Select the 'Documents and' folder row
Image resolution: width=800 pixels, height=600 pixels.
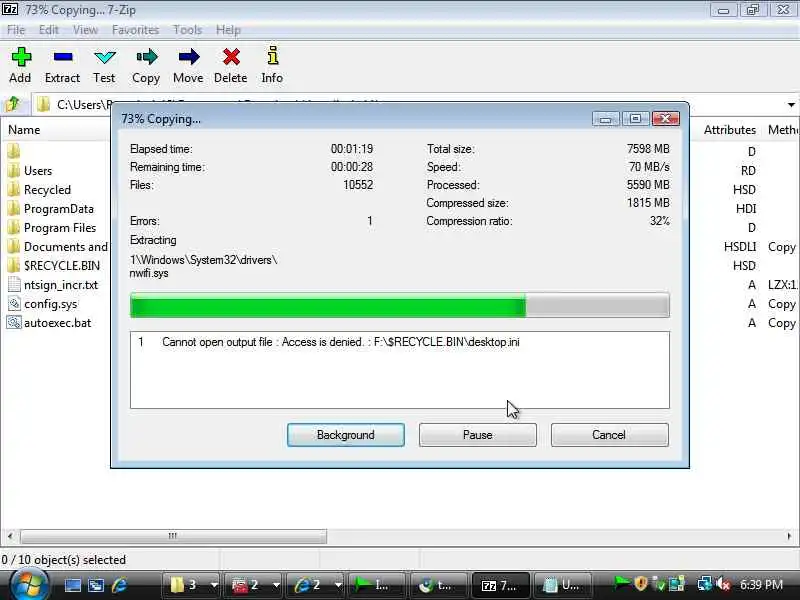coord(58,247)
